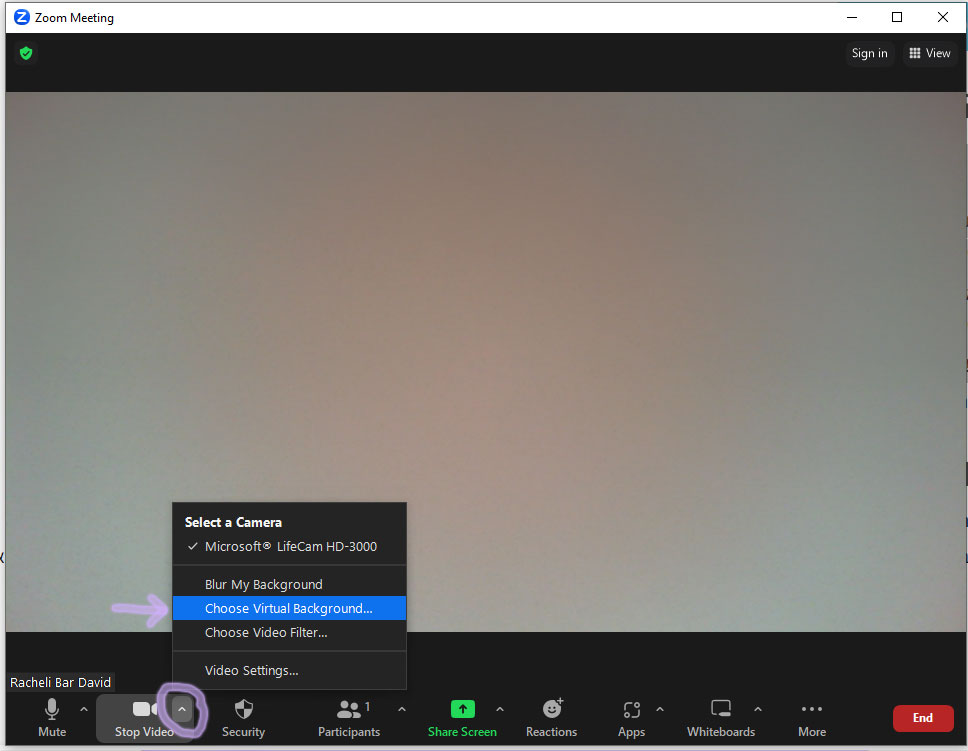This screenshot has height=751, width=968.
Task: Open the More options menu
Action: pyautogui.click(x=812, y=718)
